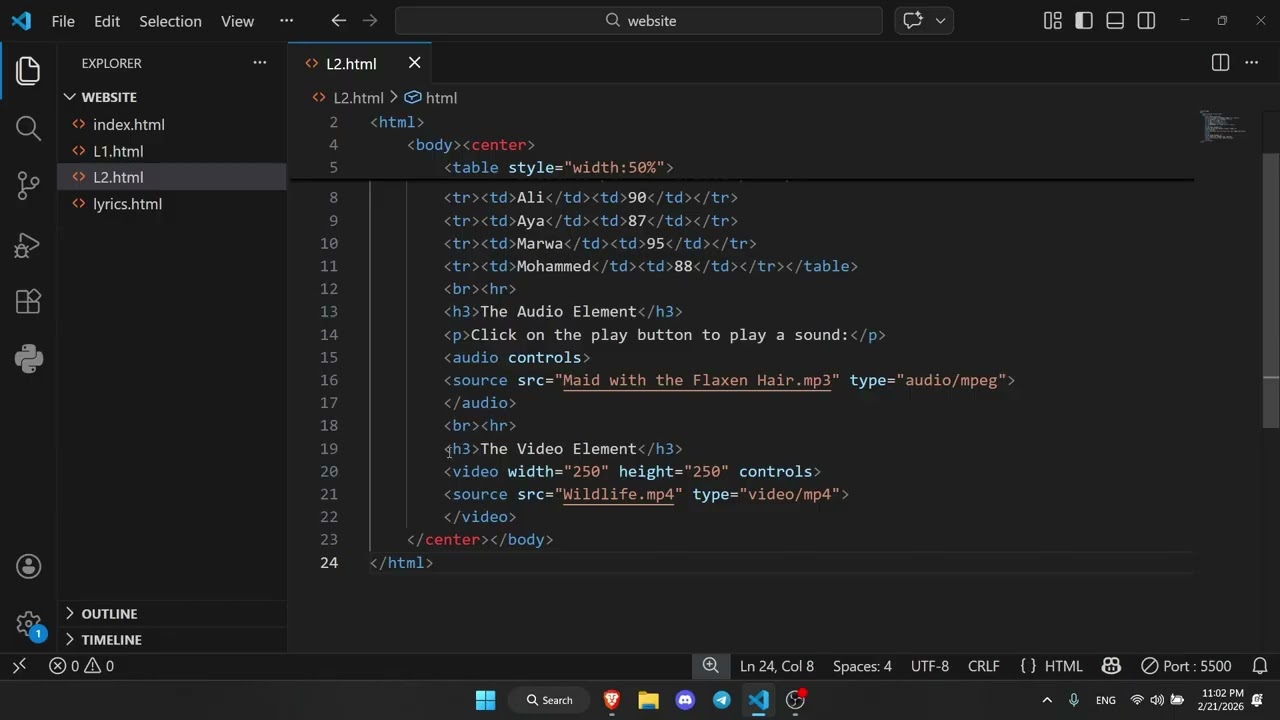Open Explorer Views and More Actions
Viewport: 1280px width, 720px height.
[260, 62]
